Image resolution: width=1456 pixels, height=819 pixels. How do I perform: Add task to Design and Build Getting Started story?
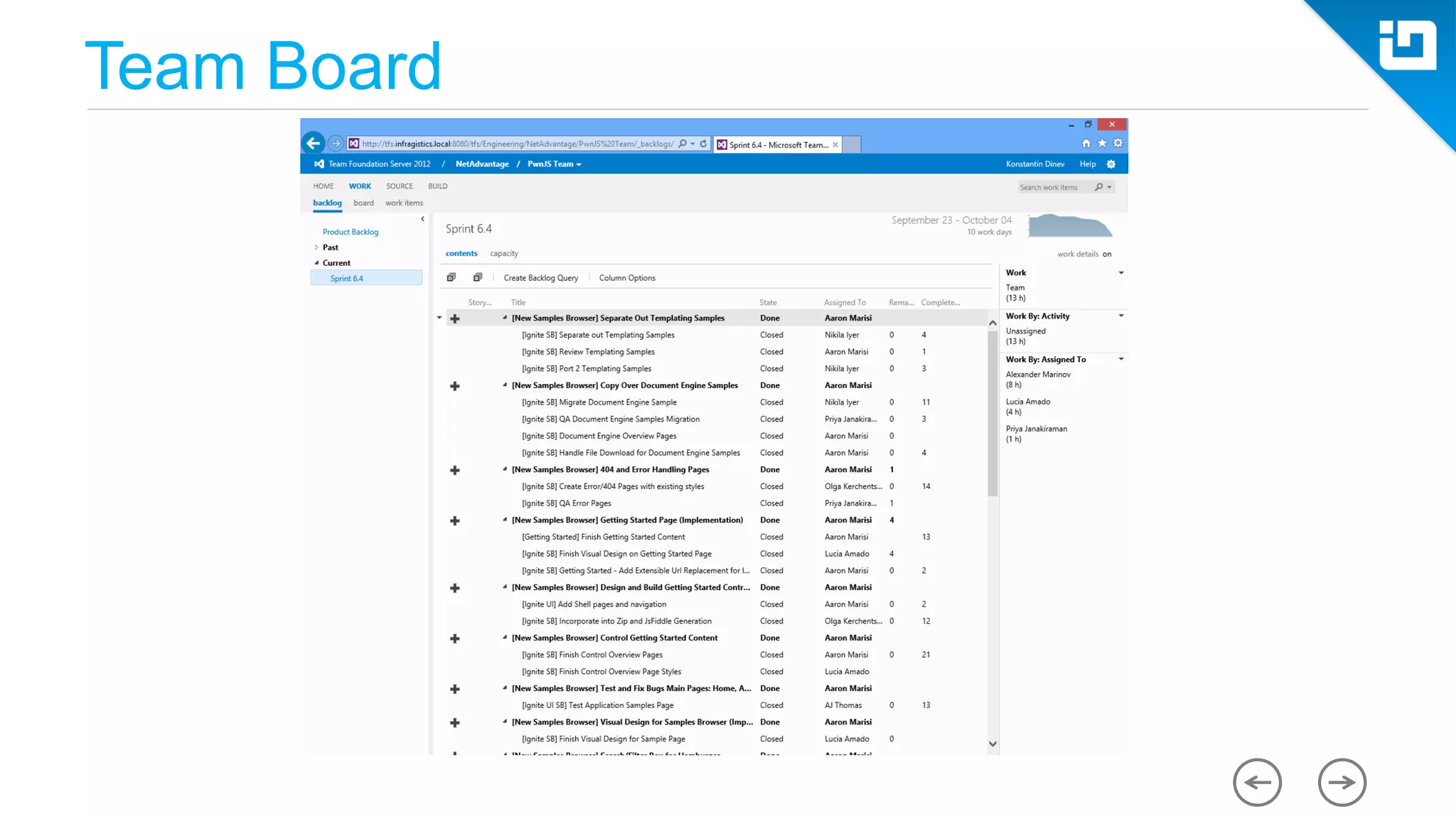[x=455, y=588]
